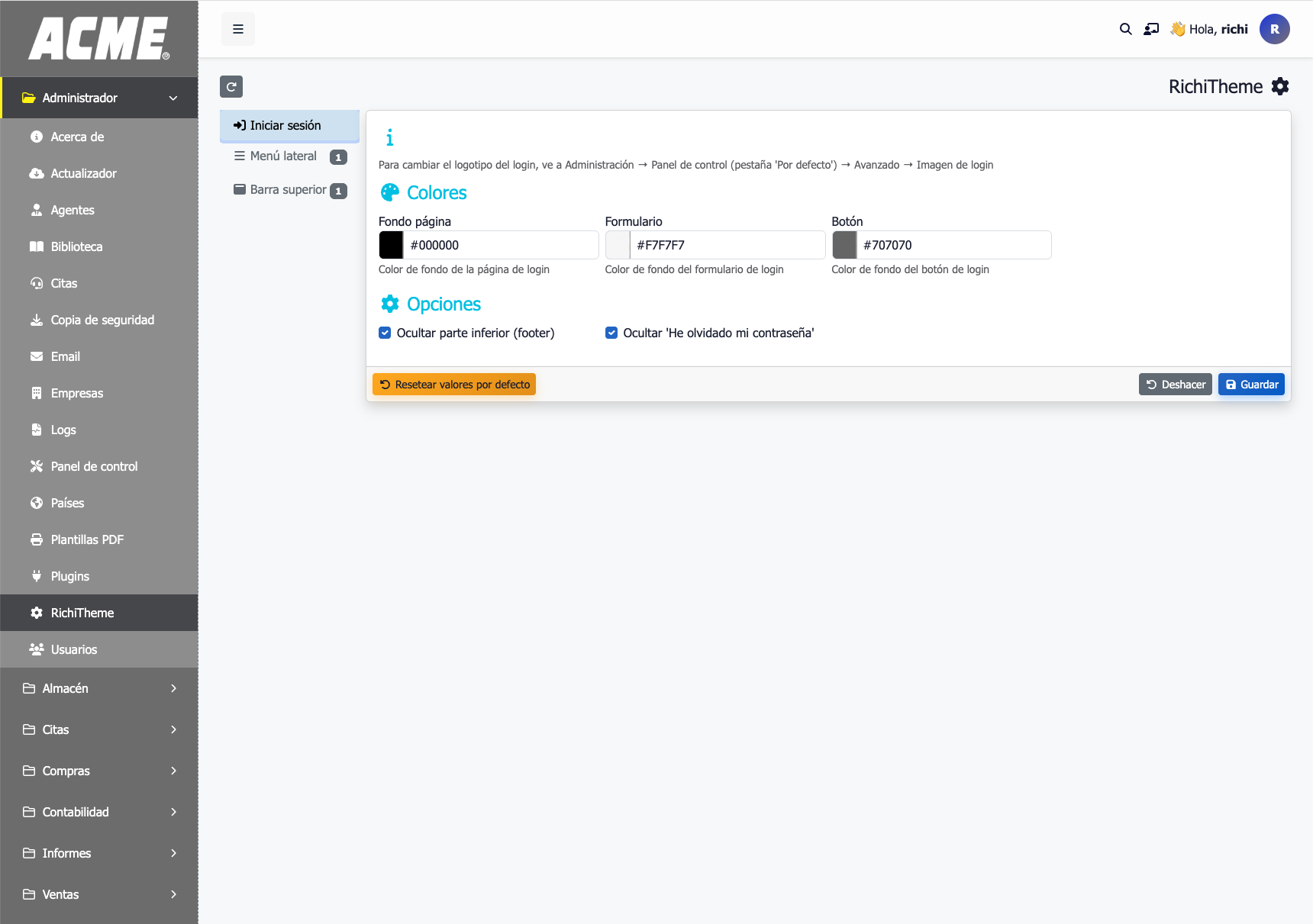Toggle Ocultar 'He olvidado mi contraseña' checkbox
The height and width of the screenshot is (924, 1313).
(611, 333)
